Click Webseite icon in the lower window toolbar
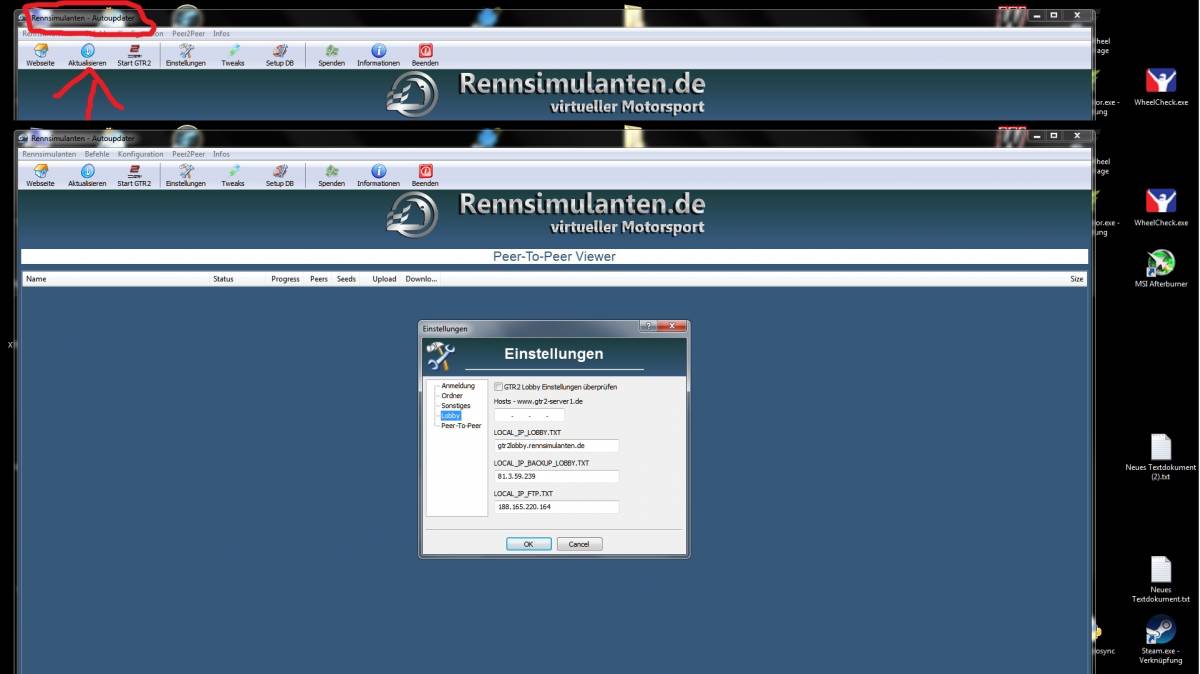Image resolution: width=1200 pixels, height=674 pixels. pos(40,172)
